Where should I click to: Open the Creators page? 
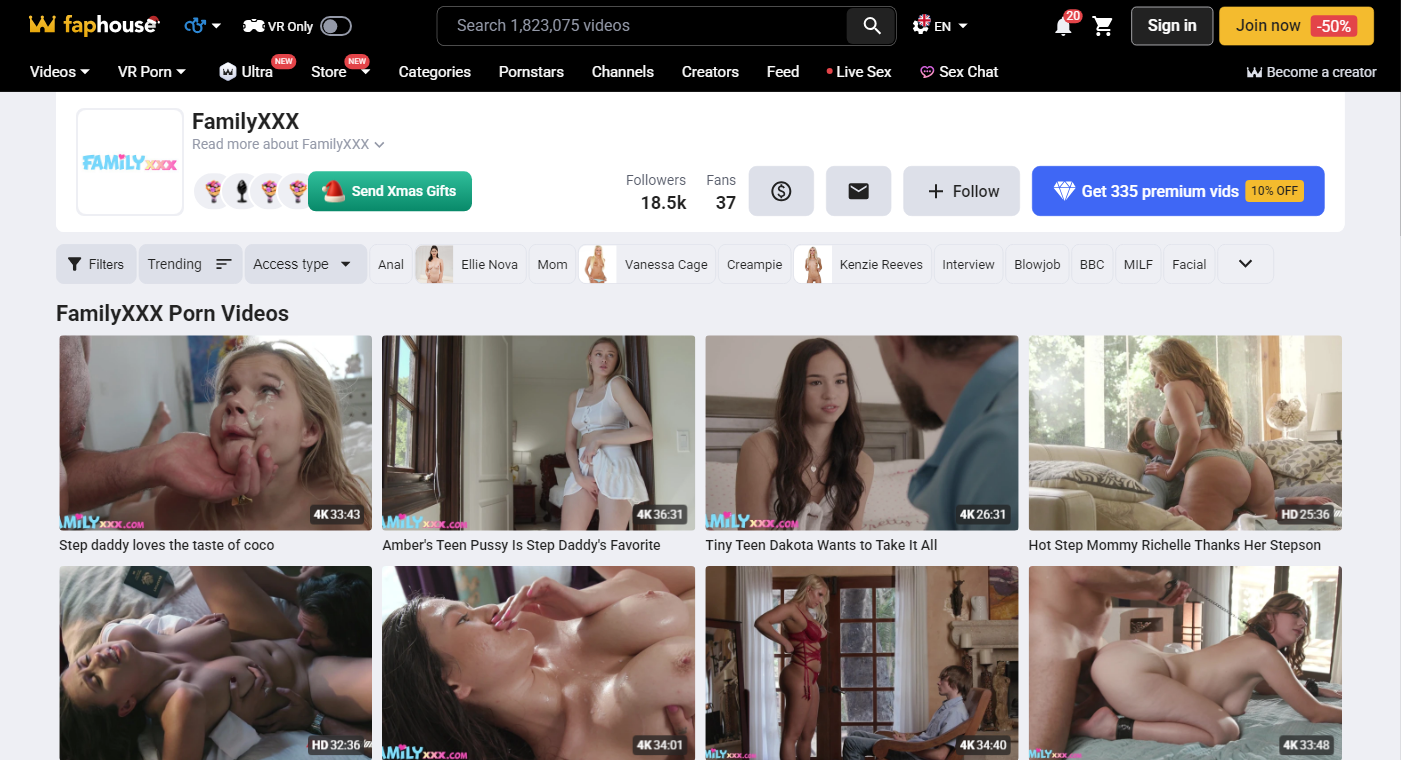(710, 72)
